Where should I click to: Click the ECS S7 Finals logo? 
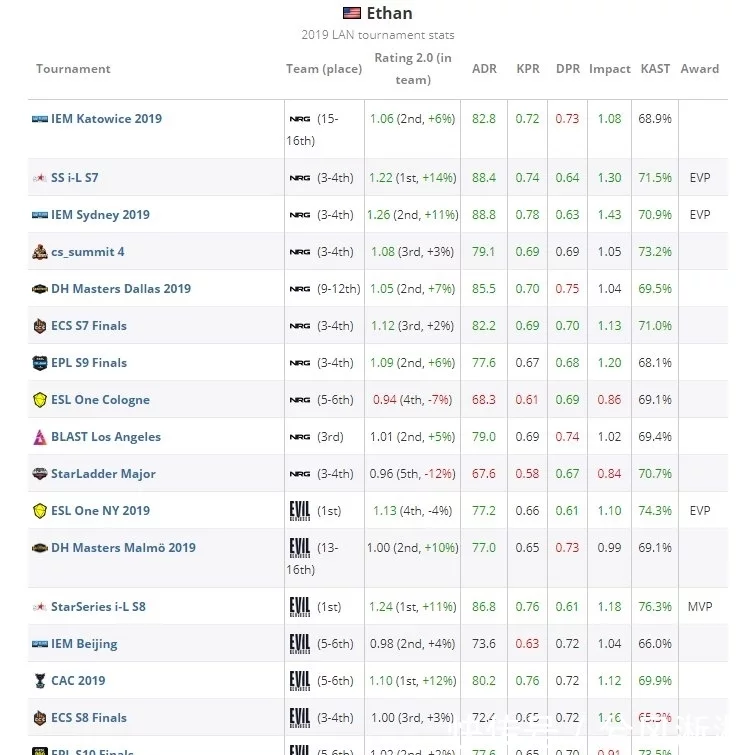coord(40,326)
